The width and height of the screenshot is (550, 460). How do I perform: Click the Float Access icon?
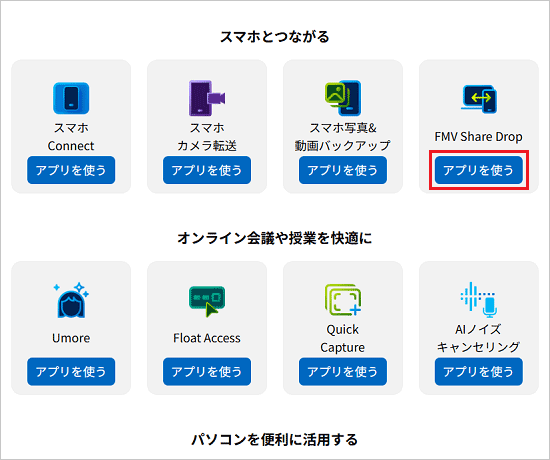[x=207, y=301]
